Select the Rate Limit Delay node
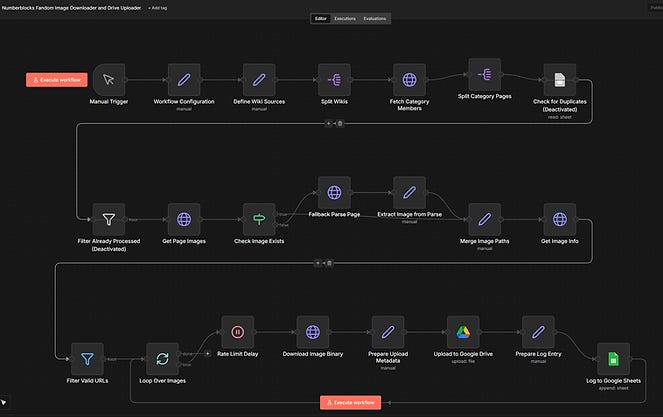 [238, 332]
